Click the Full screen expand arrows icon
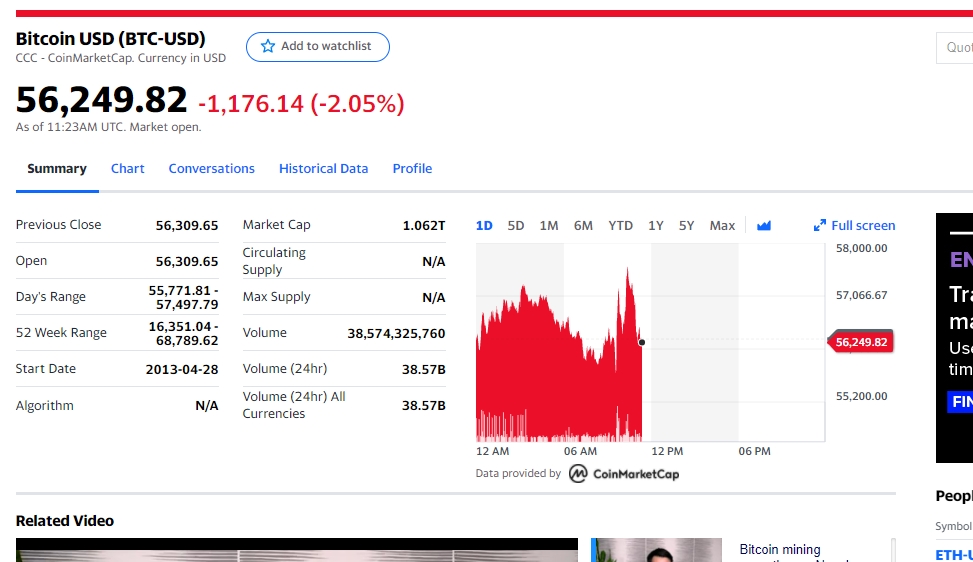 (x=820, y=226)
